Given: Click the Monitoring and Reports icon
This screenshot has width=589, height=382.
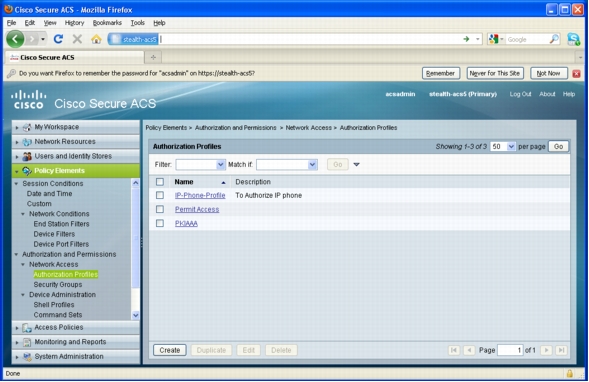Looking at the screenshot, I should coord(27,342).
